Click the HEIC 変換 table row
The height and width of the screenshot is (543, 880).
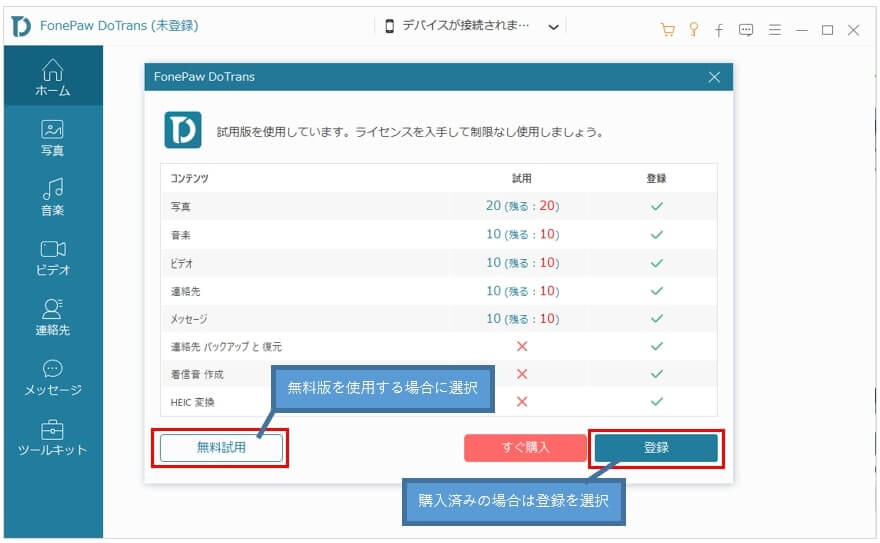pyautogui.click(x=438, y=402)
